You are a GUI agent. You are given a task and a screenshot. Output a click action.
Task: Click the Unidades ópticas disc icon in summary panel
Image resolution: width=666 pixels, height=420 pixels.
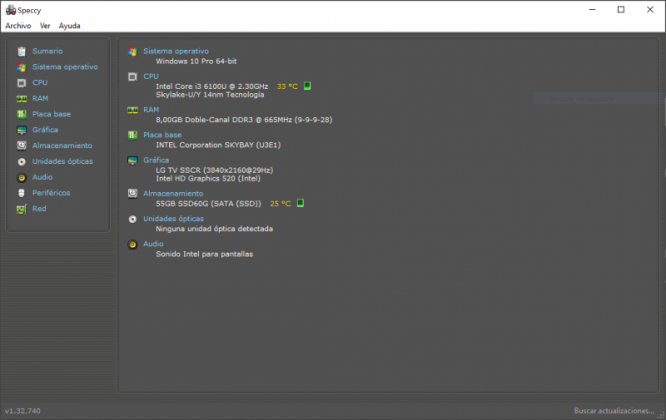133,219
